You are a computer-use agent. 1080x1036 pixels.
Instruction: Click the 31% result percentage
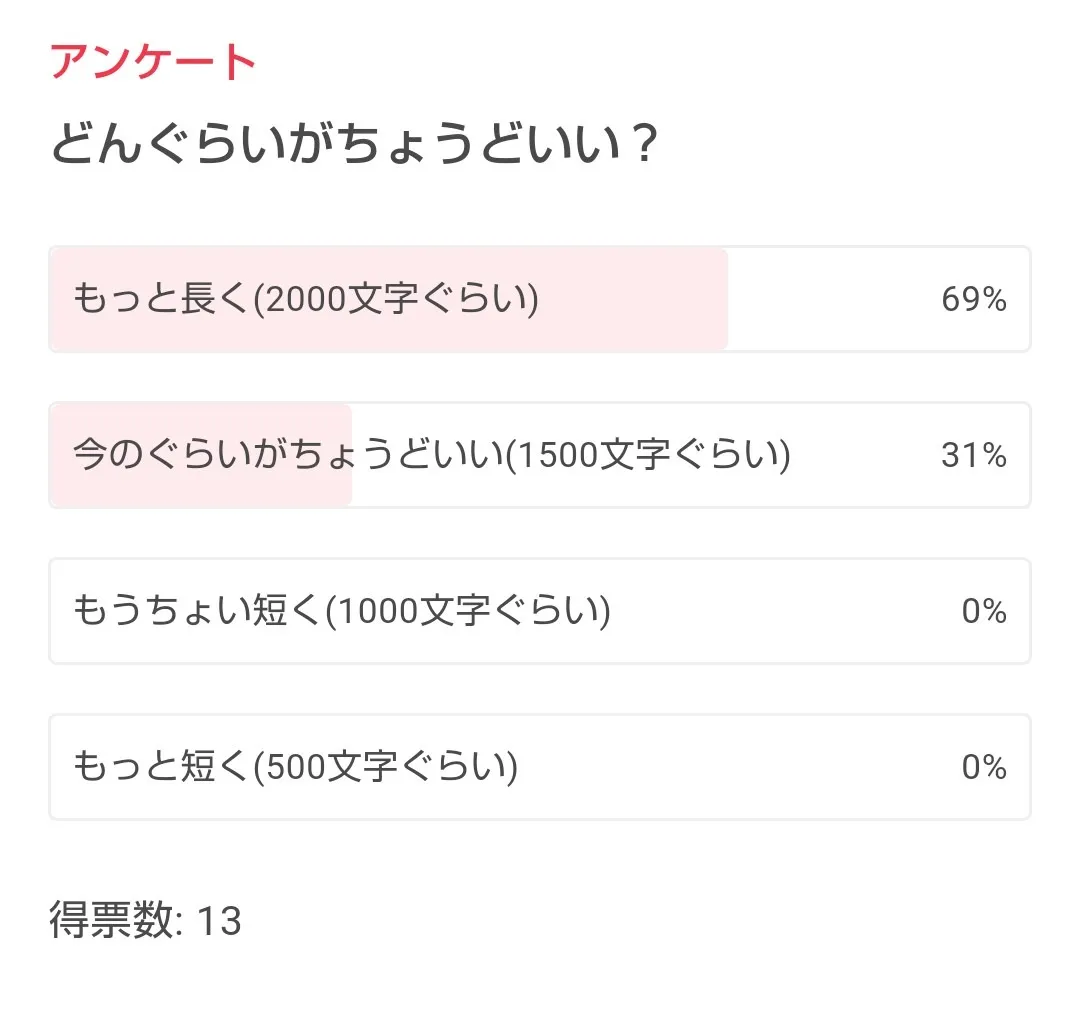(974, 455)
